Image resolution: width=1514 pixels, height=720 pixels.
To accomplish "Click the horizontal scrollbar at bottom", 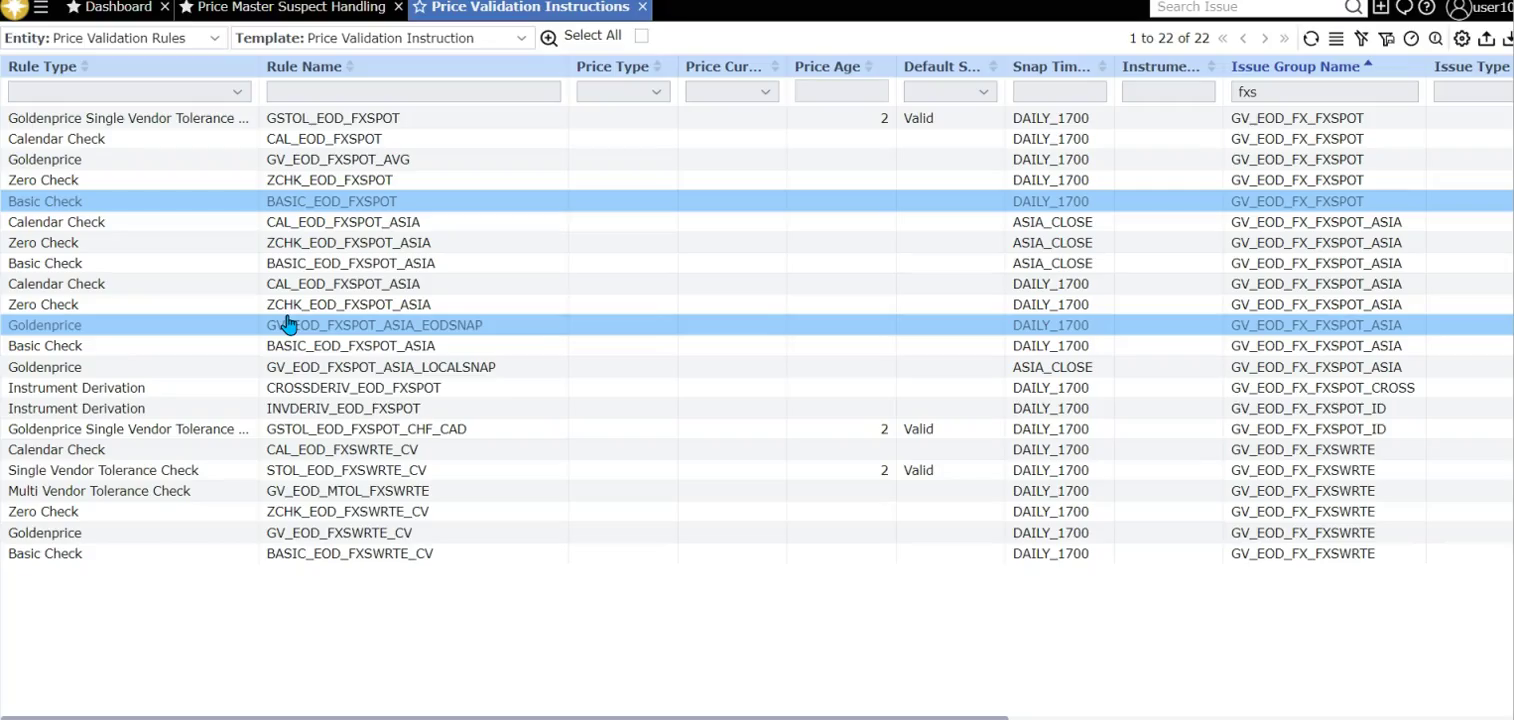I will coord(504,717).
